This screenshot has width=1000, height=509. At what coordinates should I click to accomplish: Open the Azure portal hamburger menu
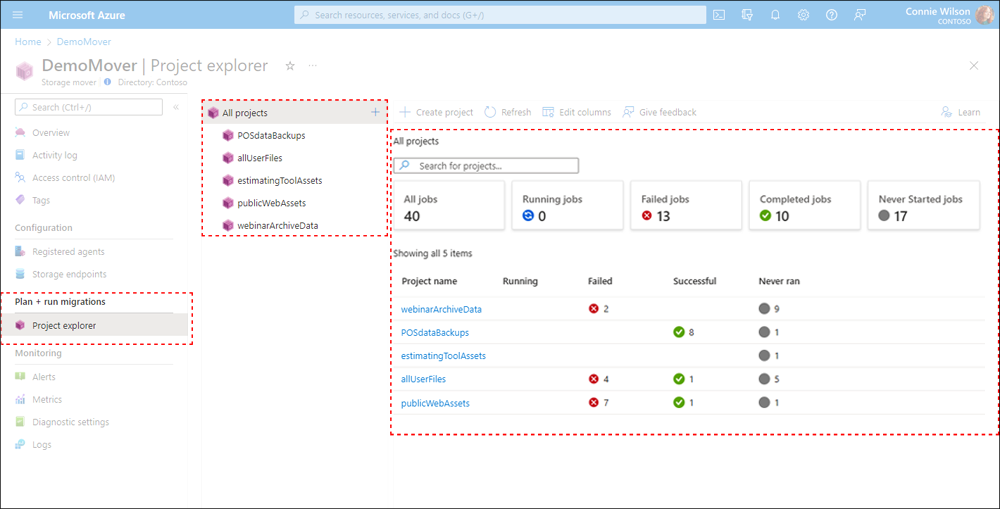[x=18, y=15]
